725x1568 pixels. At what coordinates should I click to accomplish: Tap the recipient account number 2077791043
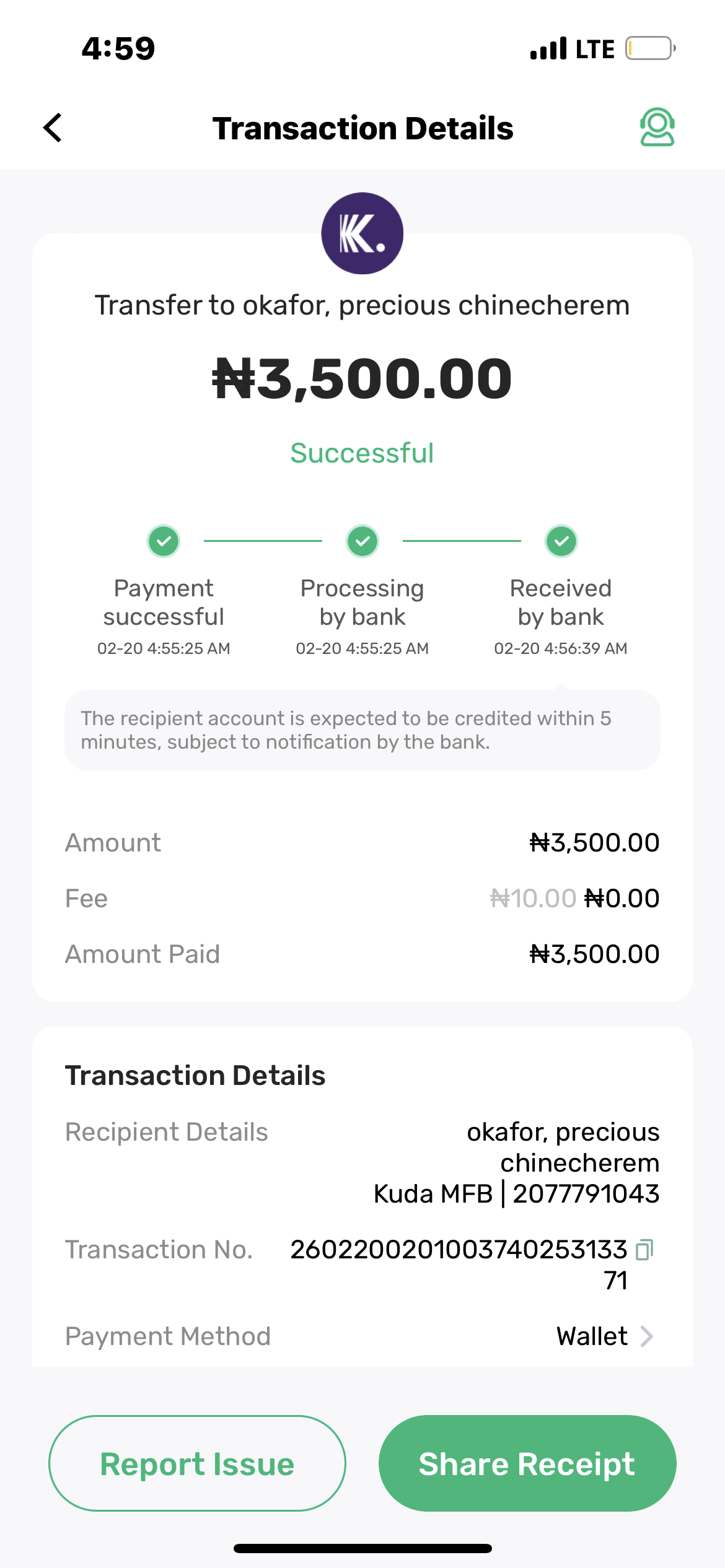(x=586, y=1194)
